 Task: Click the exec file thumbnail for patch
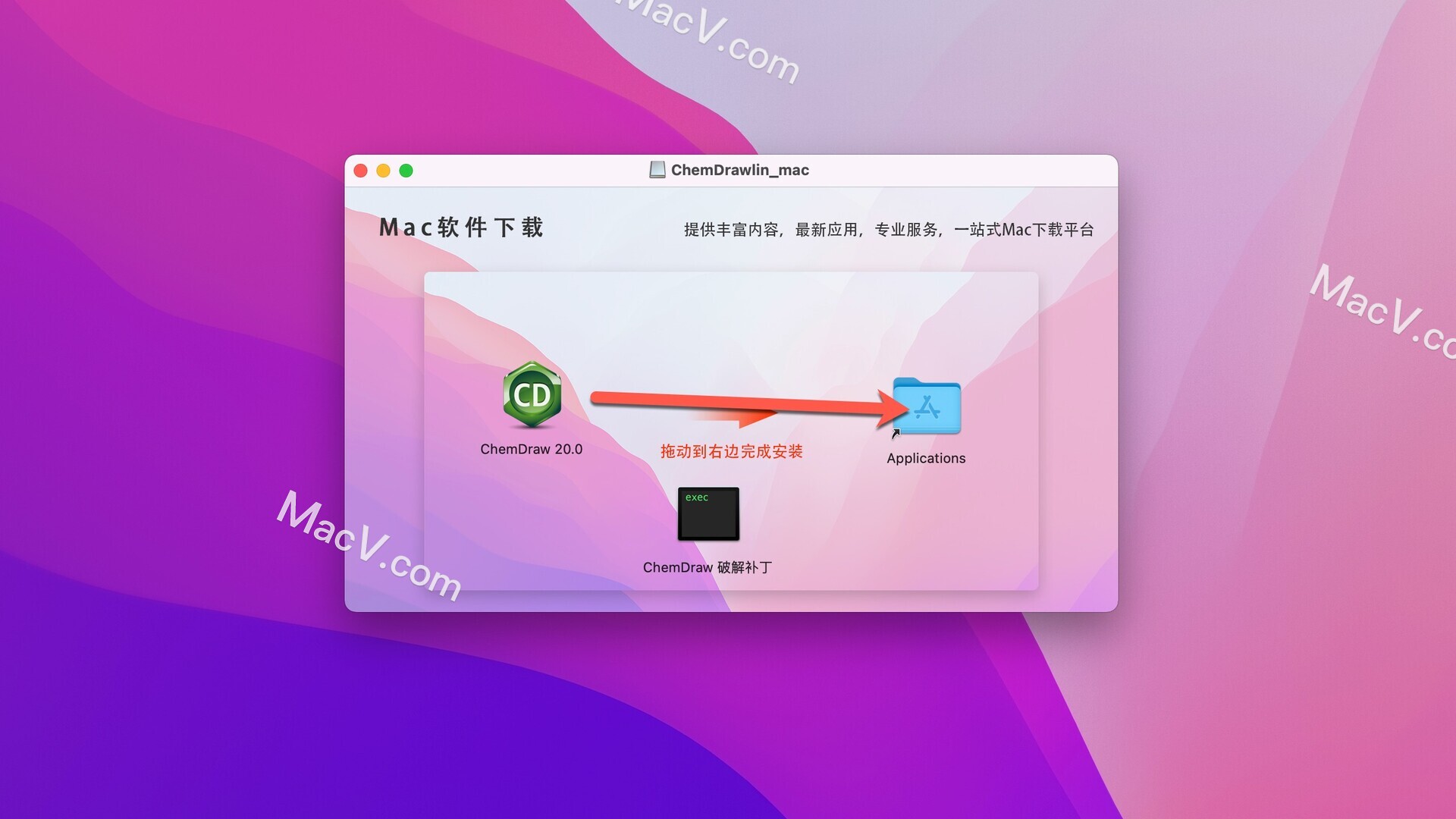pyautogui.click(x=709, y=512)
